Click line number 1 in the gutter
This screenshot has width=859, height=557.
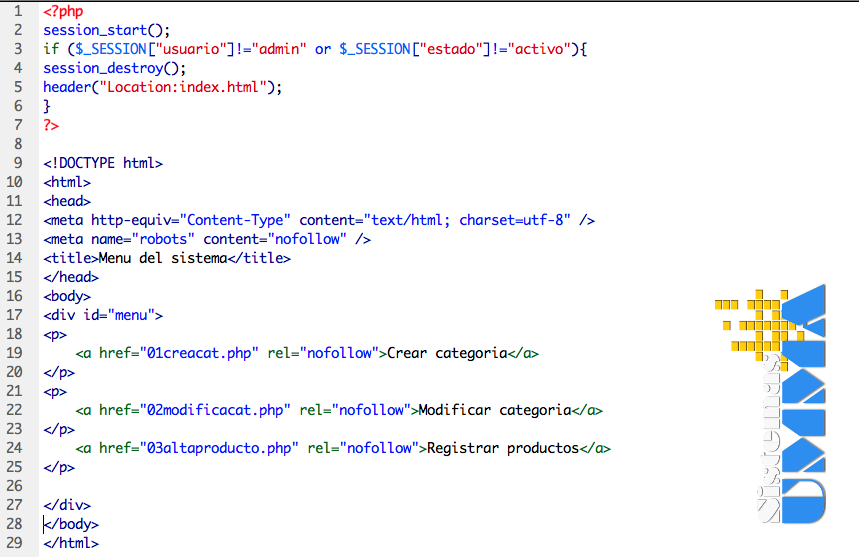coord(17,11)
